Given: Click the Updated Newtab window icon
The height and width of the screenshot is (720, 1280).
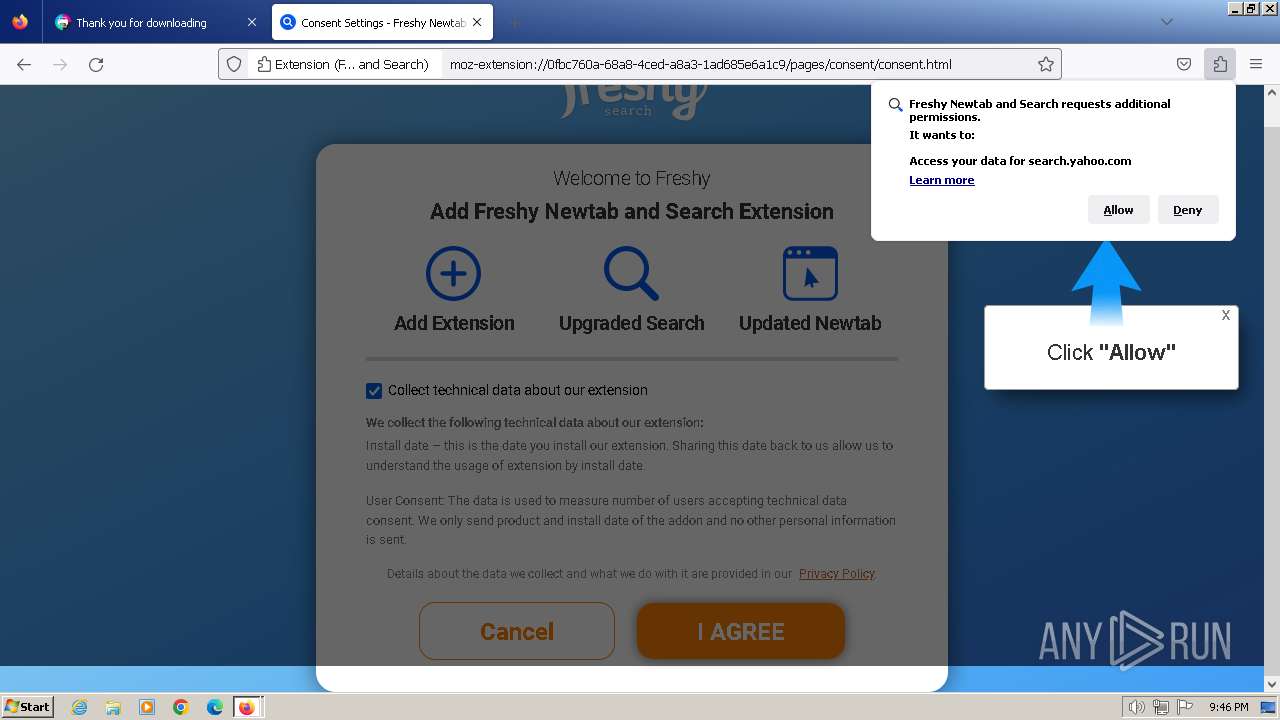Looking at the screenshot, I should pos(810,273).
